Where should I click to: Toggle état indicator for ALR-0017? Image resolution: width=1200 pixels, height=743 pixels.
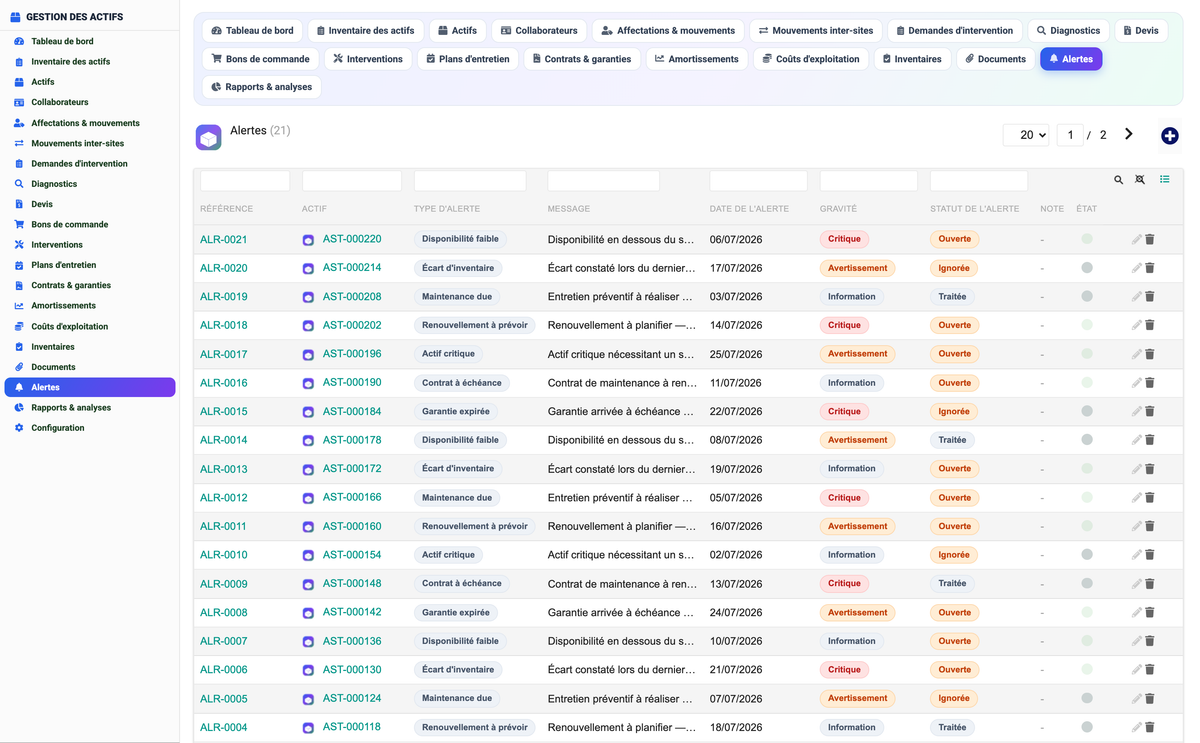tap(1087, 354)
